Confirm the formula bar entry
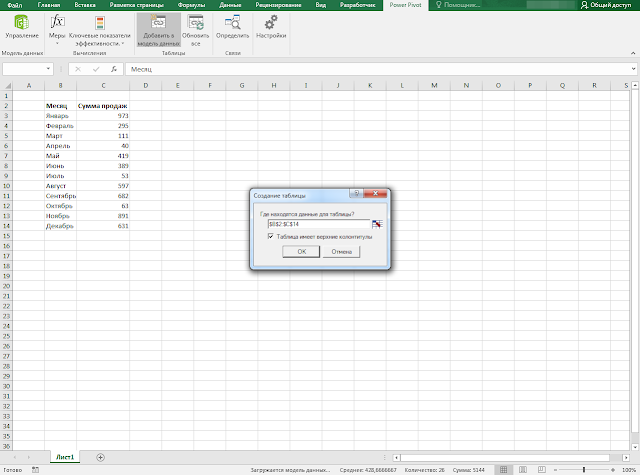This screenshot has height=475, width=640. [x=96, y=69]
